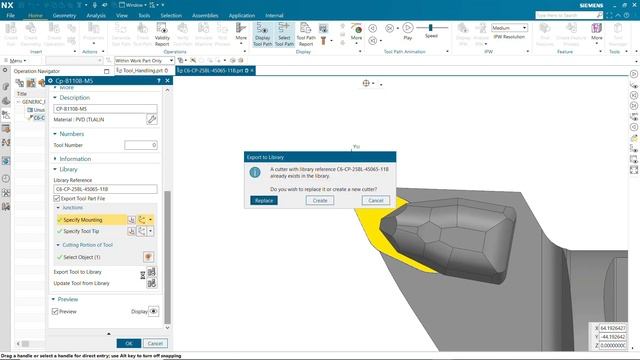Image resolution: width=640 pixels, height=360 pixels.
Task: Collapse the Numbers section
Action: click(x=55, y=134)
